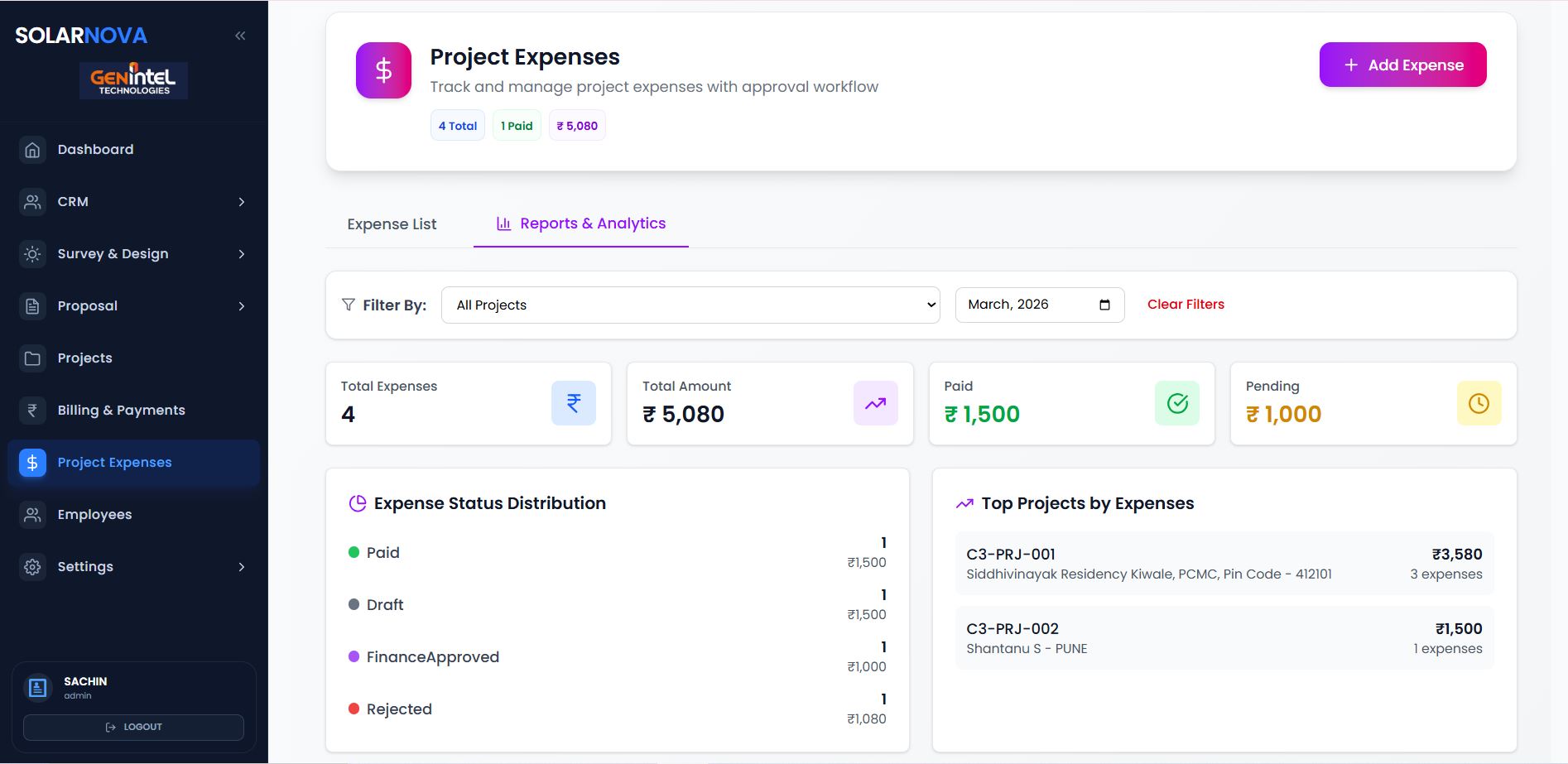The image size is (1568, 764).
Task: Click the calendar icon in month field
Action: pos(1104,305)
